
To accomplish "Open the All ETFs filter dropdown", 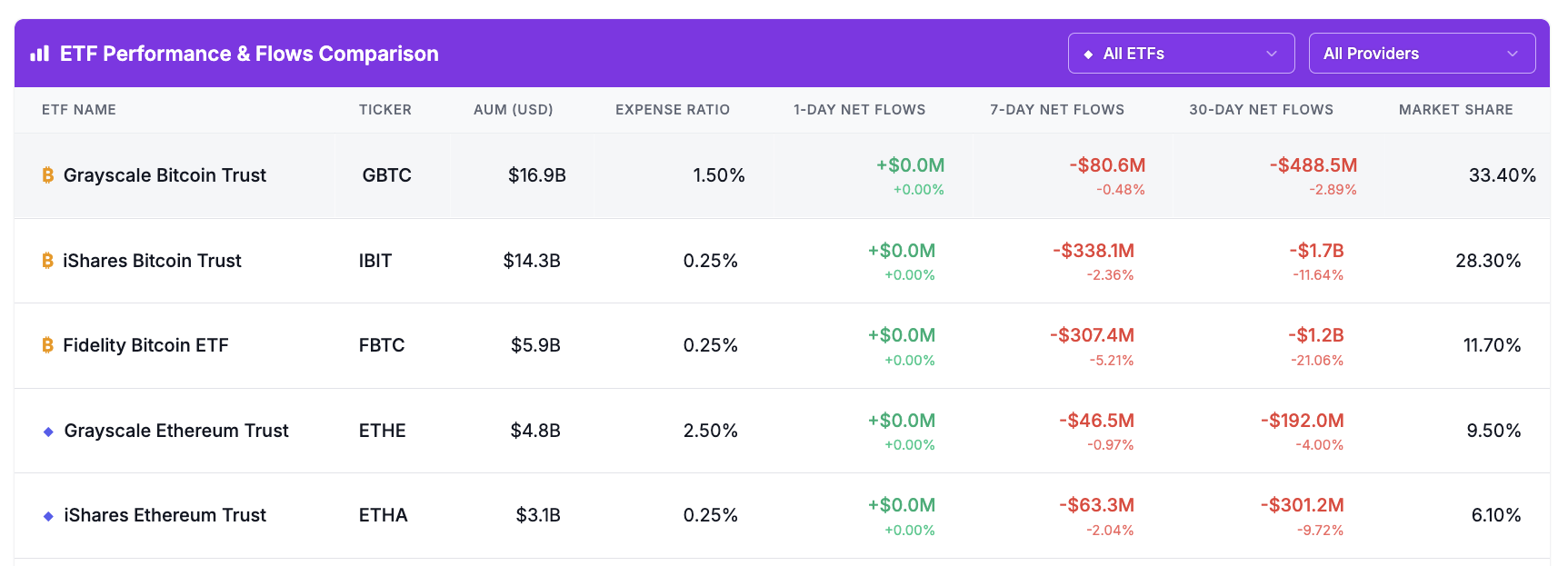I will tap(1180, 54).
